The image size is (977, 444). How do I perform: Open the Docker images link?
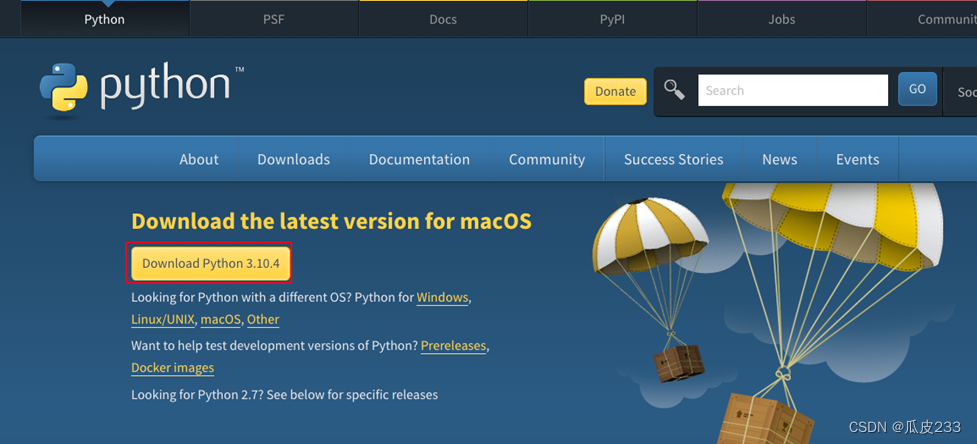point(173,368)
